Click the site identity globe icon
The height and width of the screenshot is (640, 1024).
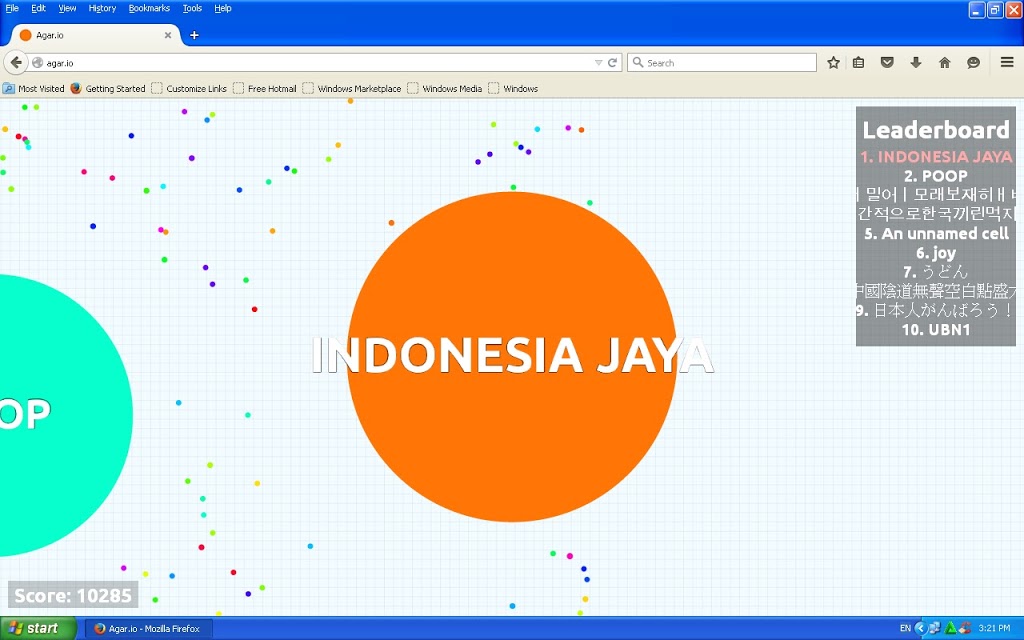click(37, 63)
